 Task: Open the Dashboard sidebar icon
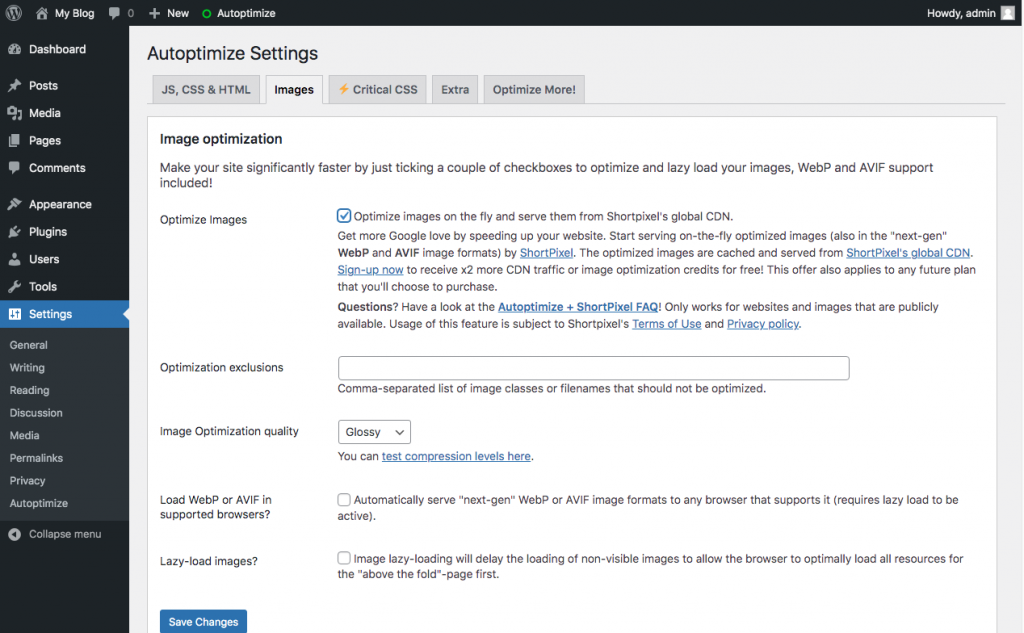coord(14,49)
